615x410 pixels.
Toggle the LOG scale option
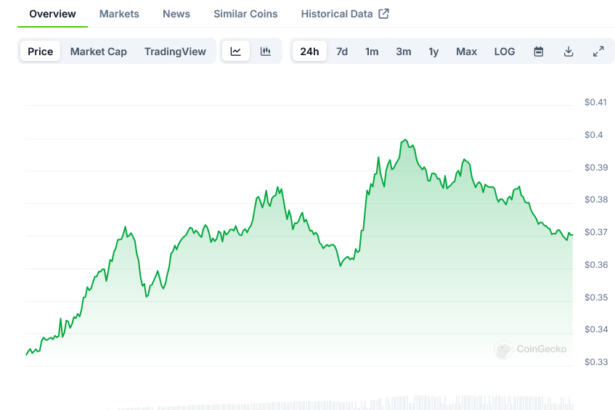click(x=505, y=52)
